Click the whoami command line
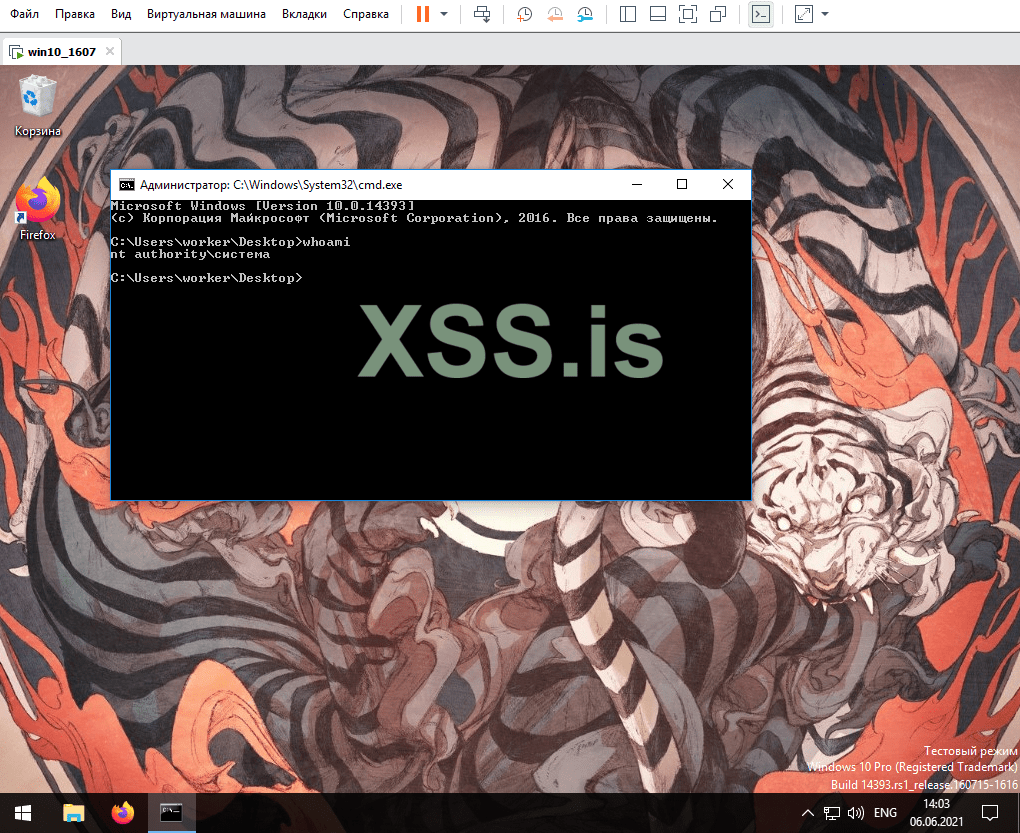 pos(230,242)
